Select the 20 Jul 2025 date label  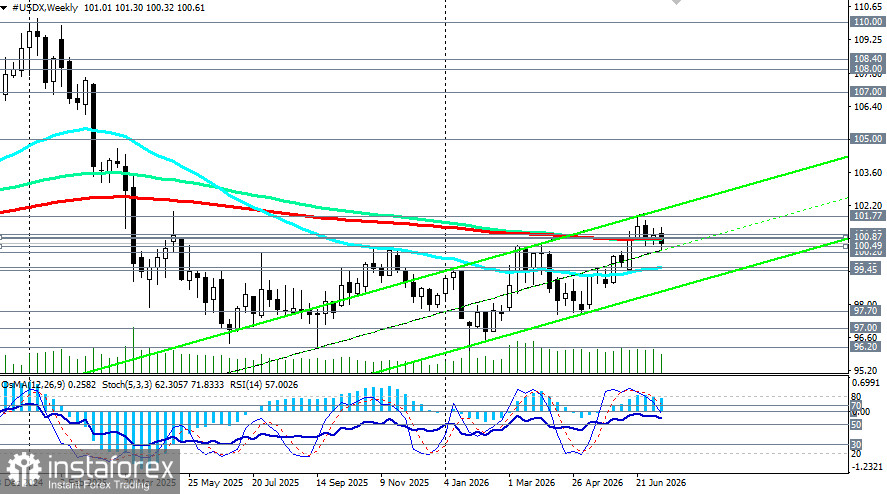[275, 483]
